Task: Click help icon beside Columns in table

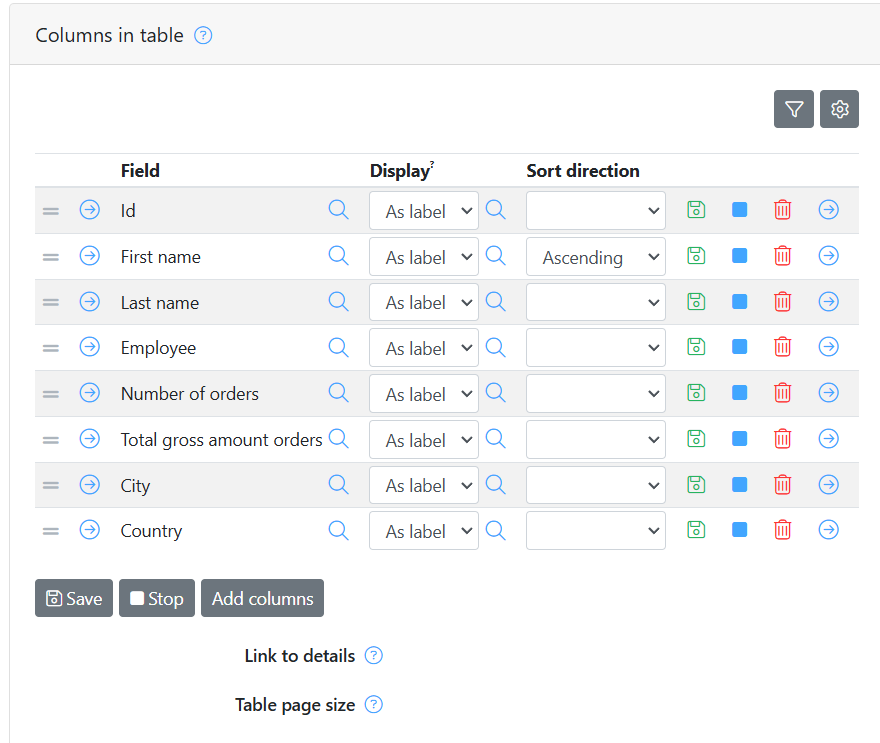Action: [x=203, y=35]
